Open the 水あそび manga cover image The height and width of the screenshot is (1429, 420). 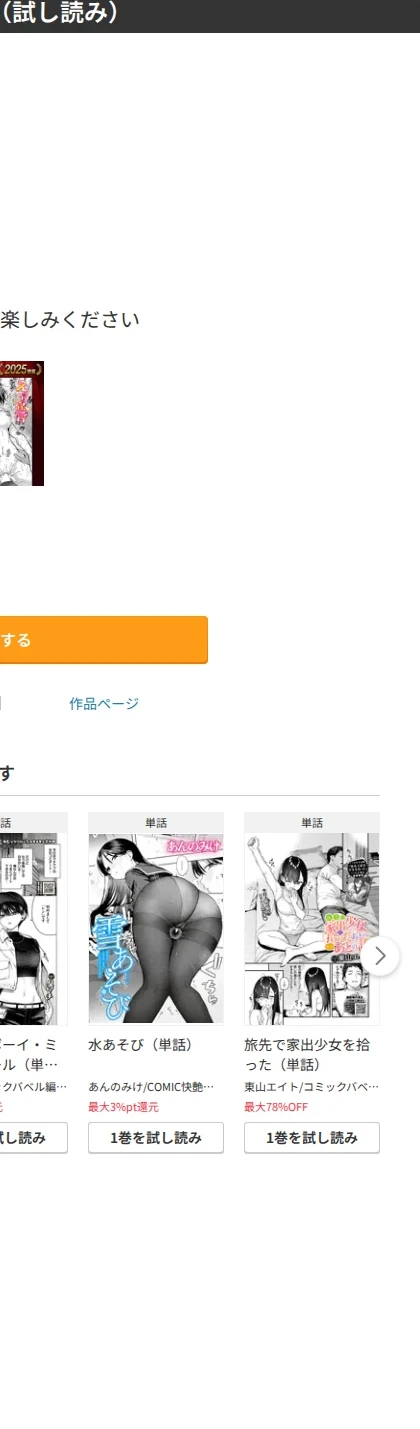tap(156, 930)
